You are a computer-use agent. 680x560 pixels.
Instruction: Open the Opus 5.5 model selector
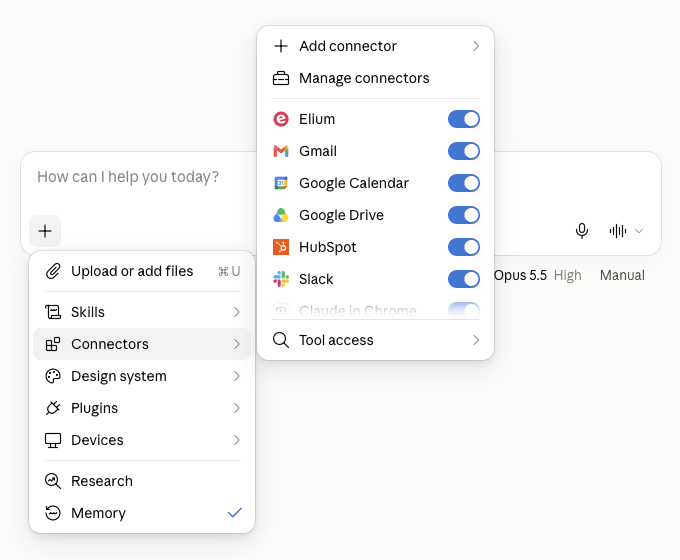[520, 275]
